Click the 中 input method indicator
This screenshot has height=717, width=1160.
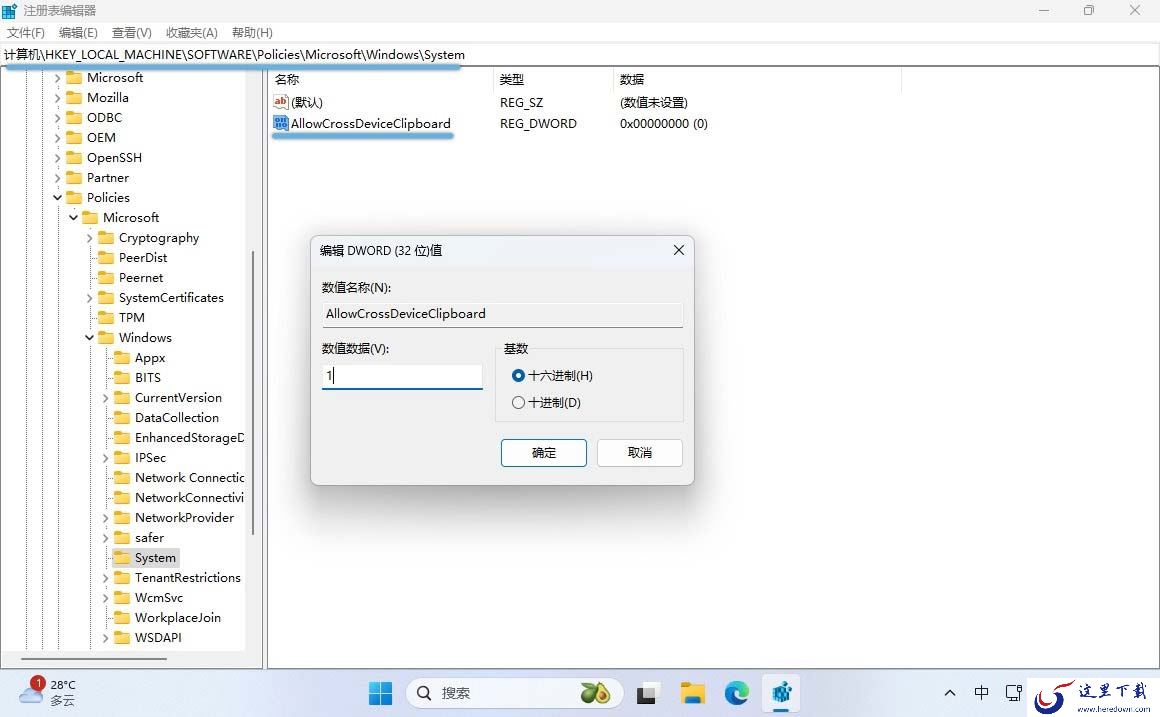(981, 693)
